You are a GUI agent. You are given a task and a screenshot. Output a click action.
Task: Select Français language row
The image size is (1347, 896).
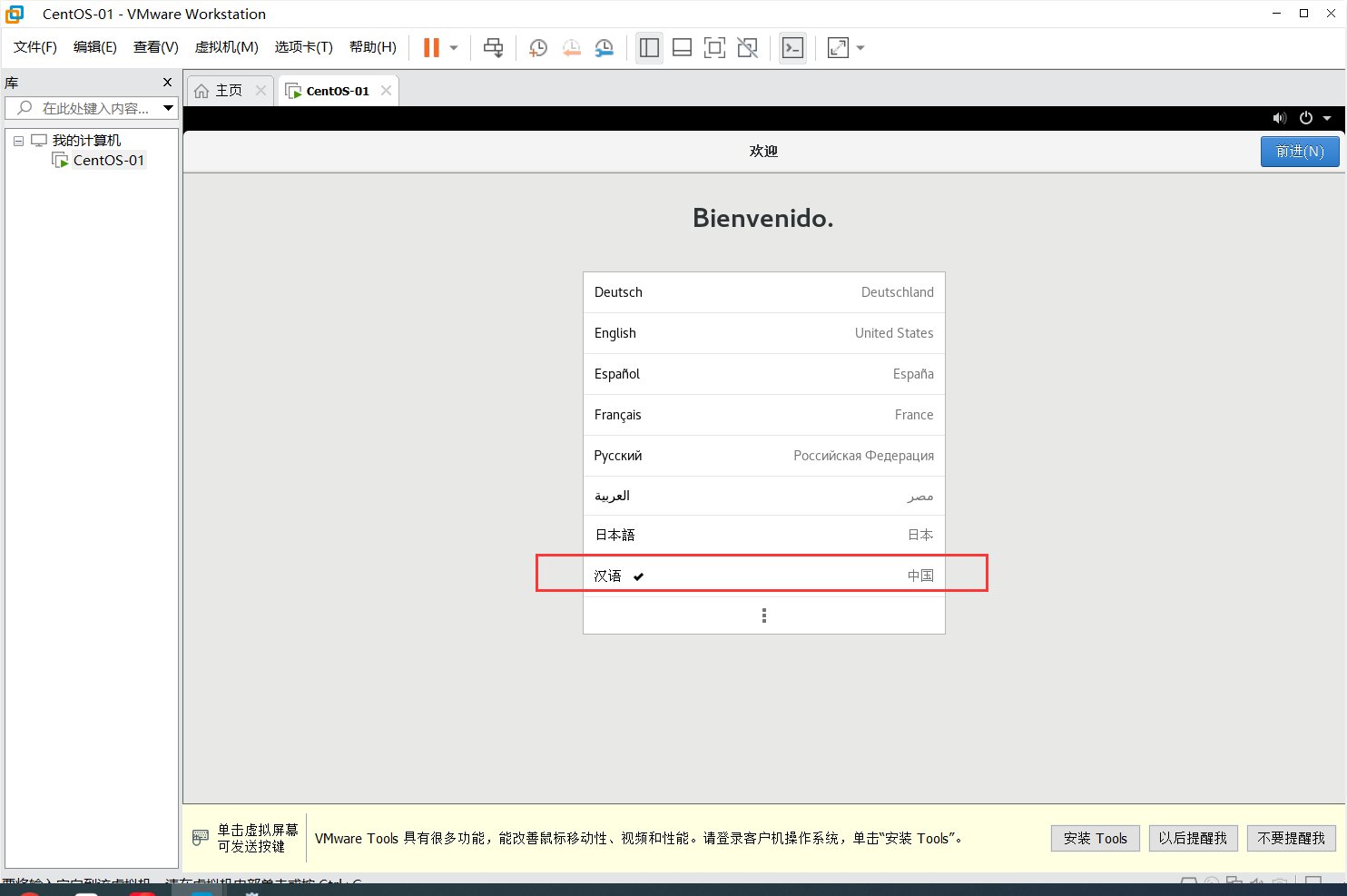click(x=764, y=415)
